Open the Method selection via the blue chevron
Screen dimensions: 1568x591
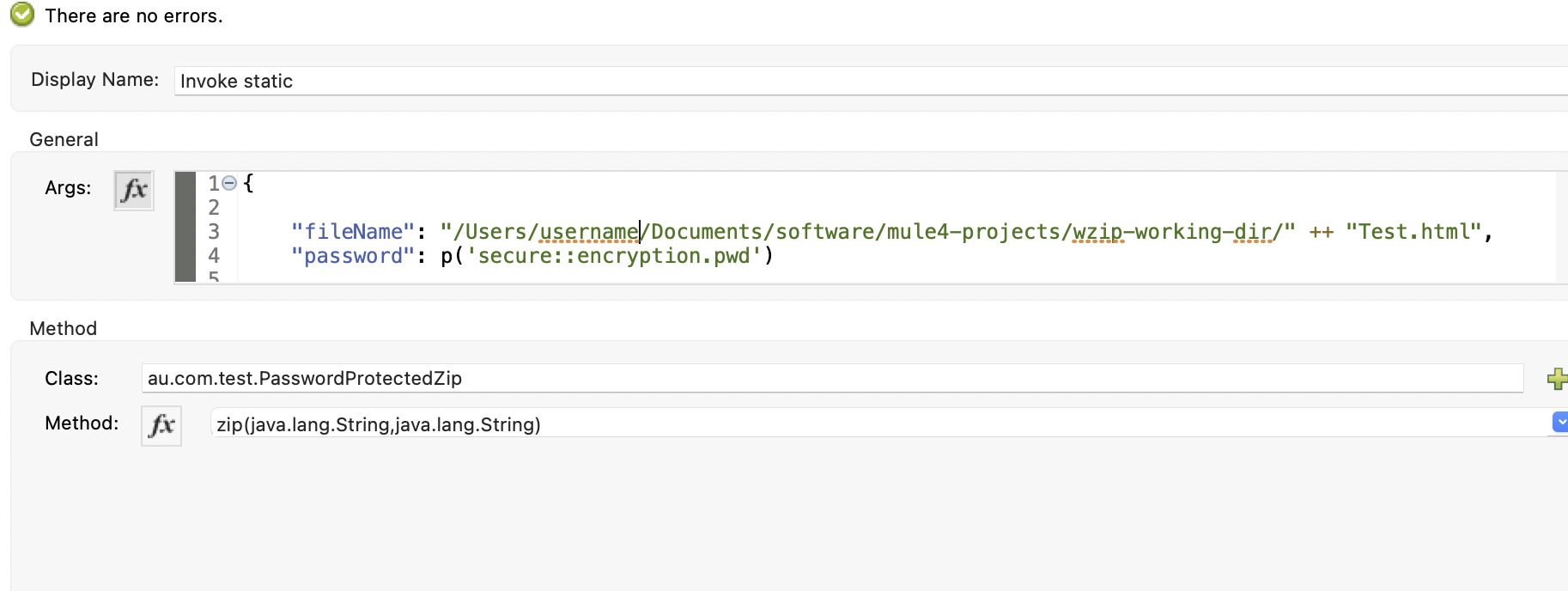[x=1559, y=422]
